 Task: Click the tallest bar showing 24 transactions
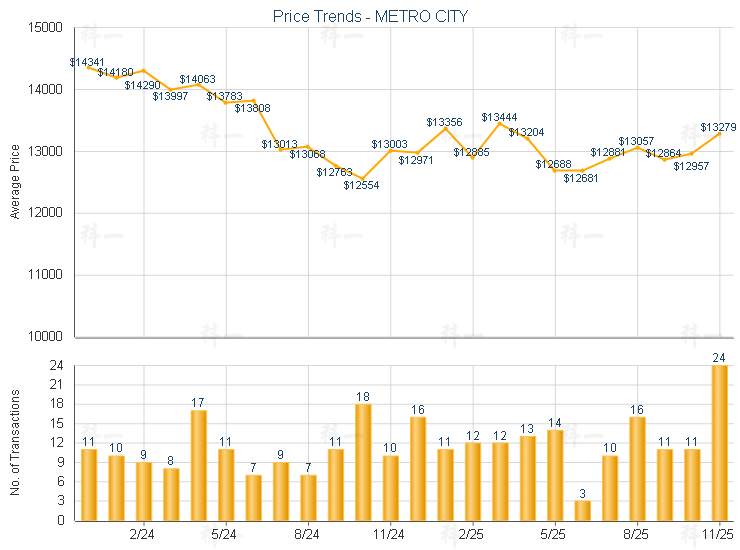click(719, 442)
